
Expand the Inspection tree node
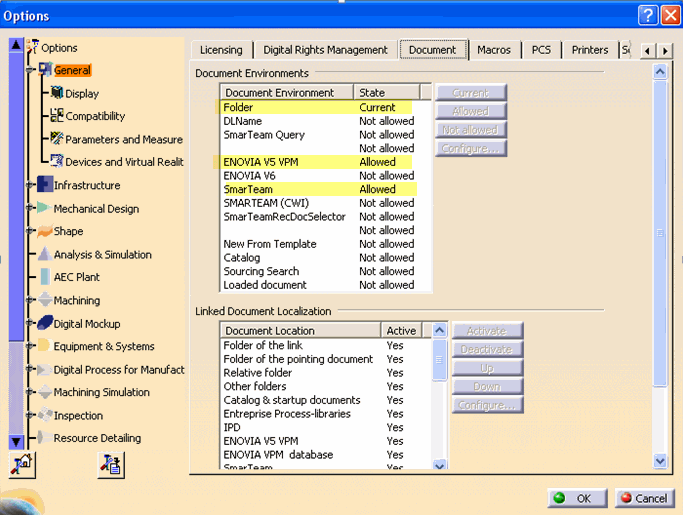[30, 415]
